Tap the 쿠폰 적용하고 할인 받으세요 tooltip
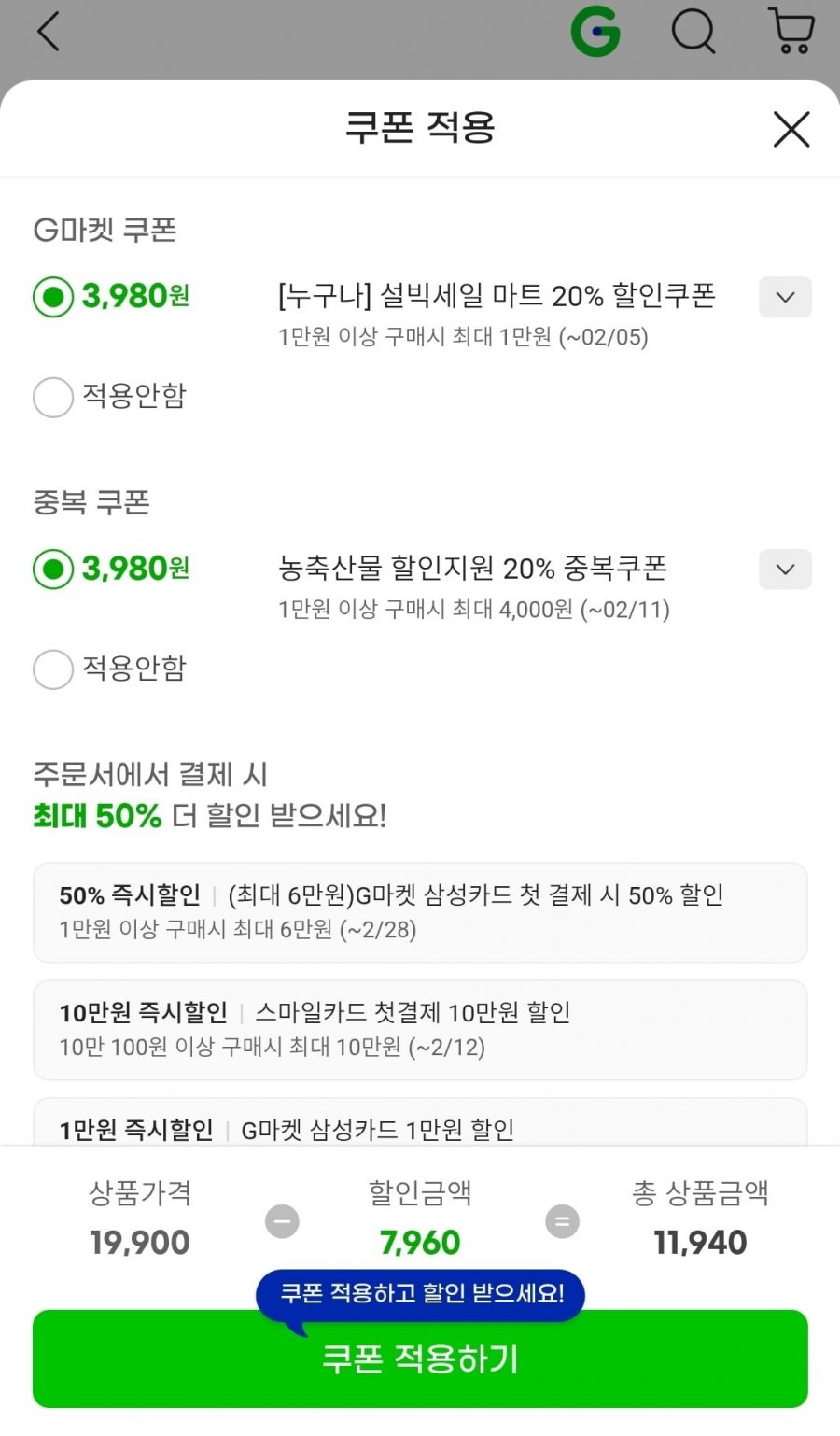The width and height of the screenshot is (840, 1436). pyautogui.click(x=421, y=1294)
